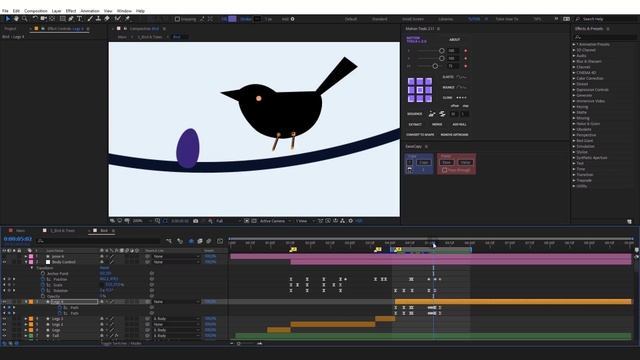This screenshot has width=640, height=360.
Task: Click the EaseCopy Copy button
Action: tap(424, 162)
